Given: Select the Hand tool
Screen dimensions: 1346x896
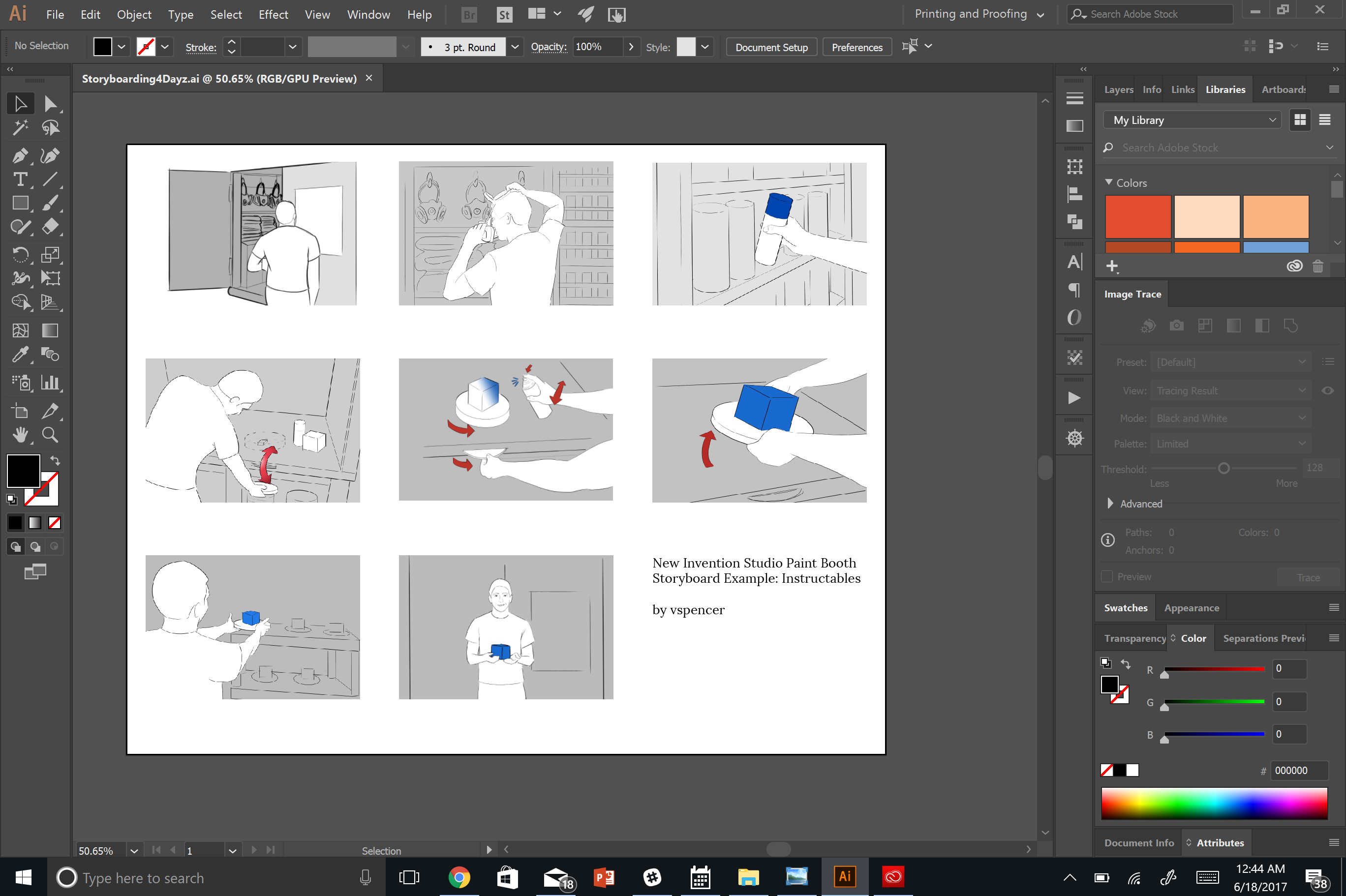Looking at the screenshot, I should tap(21, 435).
